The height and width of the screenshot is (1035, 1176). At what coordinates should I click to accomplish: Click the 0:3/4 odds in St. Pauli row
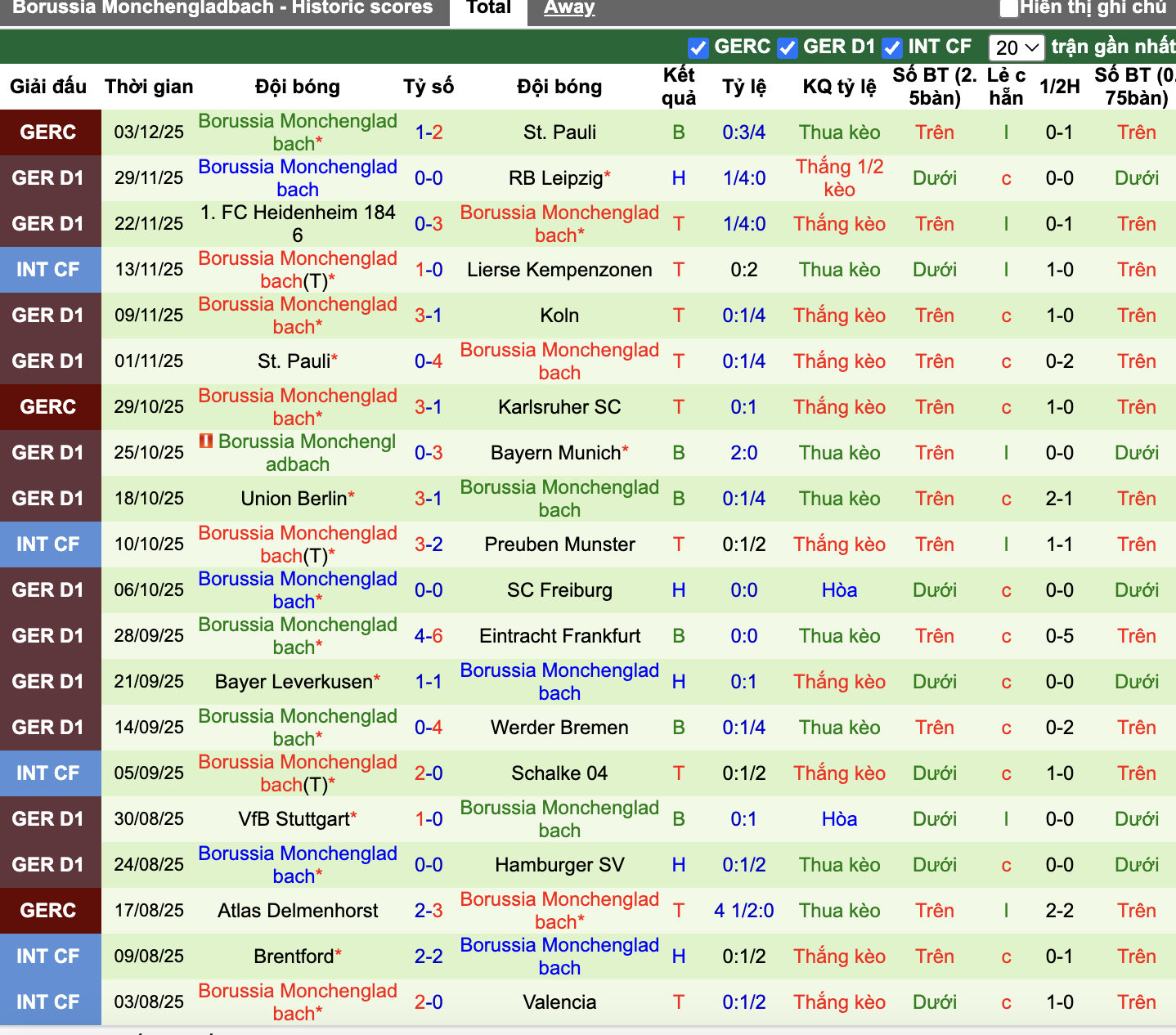(744, 132)
